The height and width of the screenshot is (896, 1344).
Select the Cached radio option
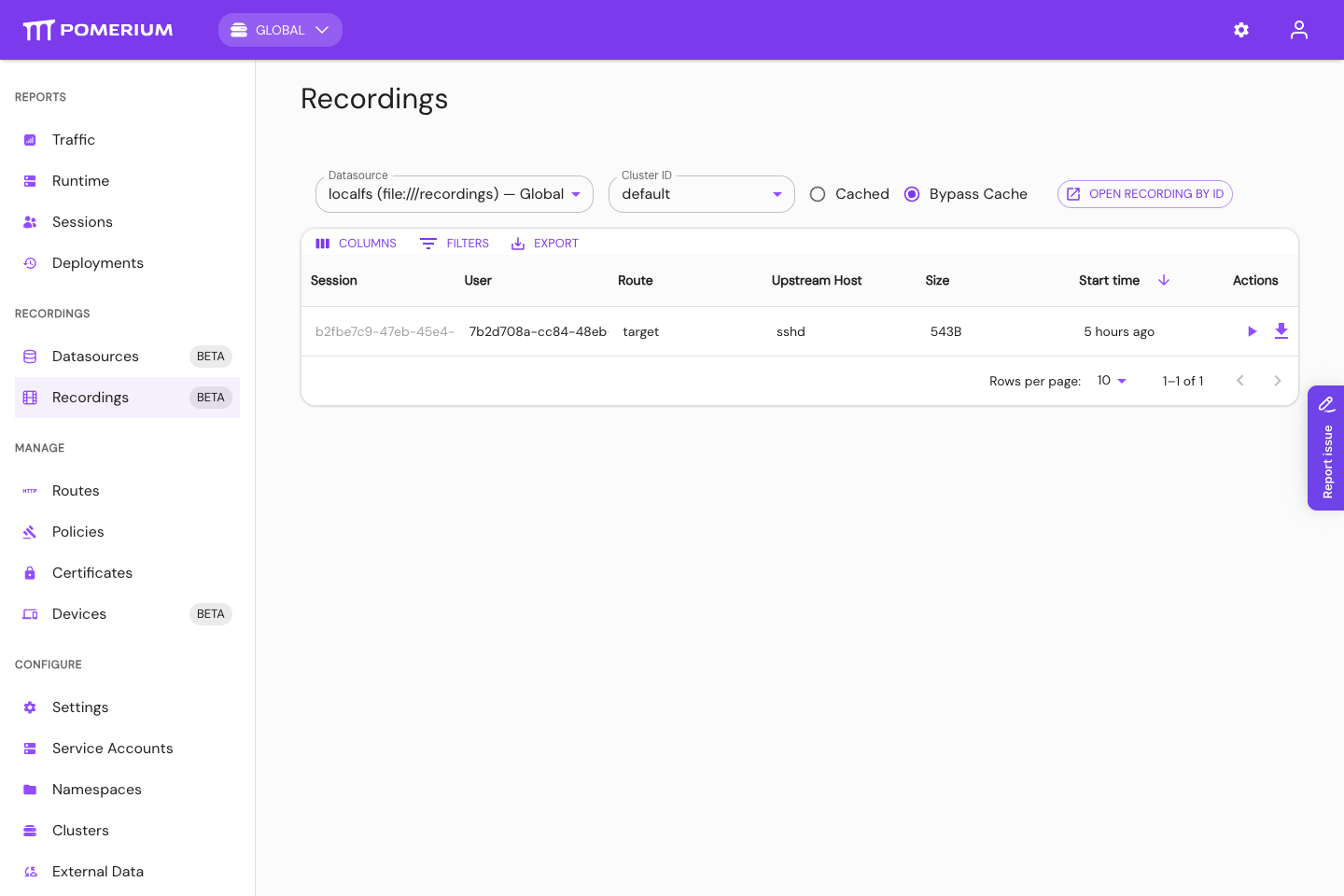click(818, 194)
